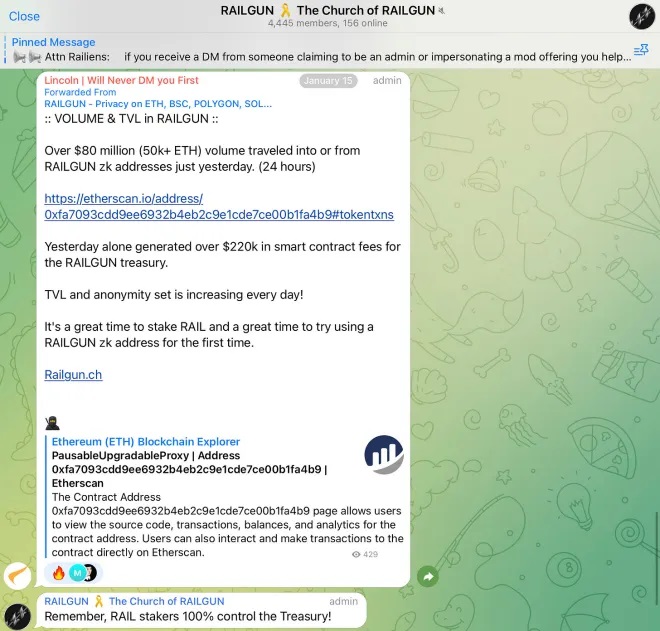Image resolution: width=660 pixels, height=631 pixels.
Task: Click the fire emoji reaction
Action: tap(58, 573)
